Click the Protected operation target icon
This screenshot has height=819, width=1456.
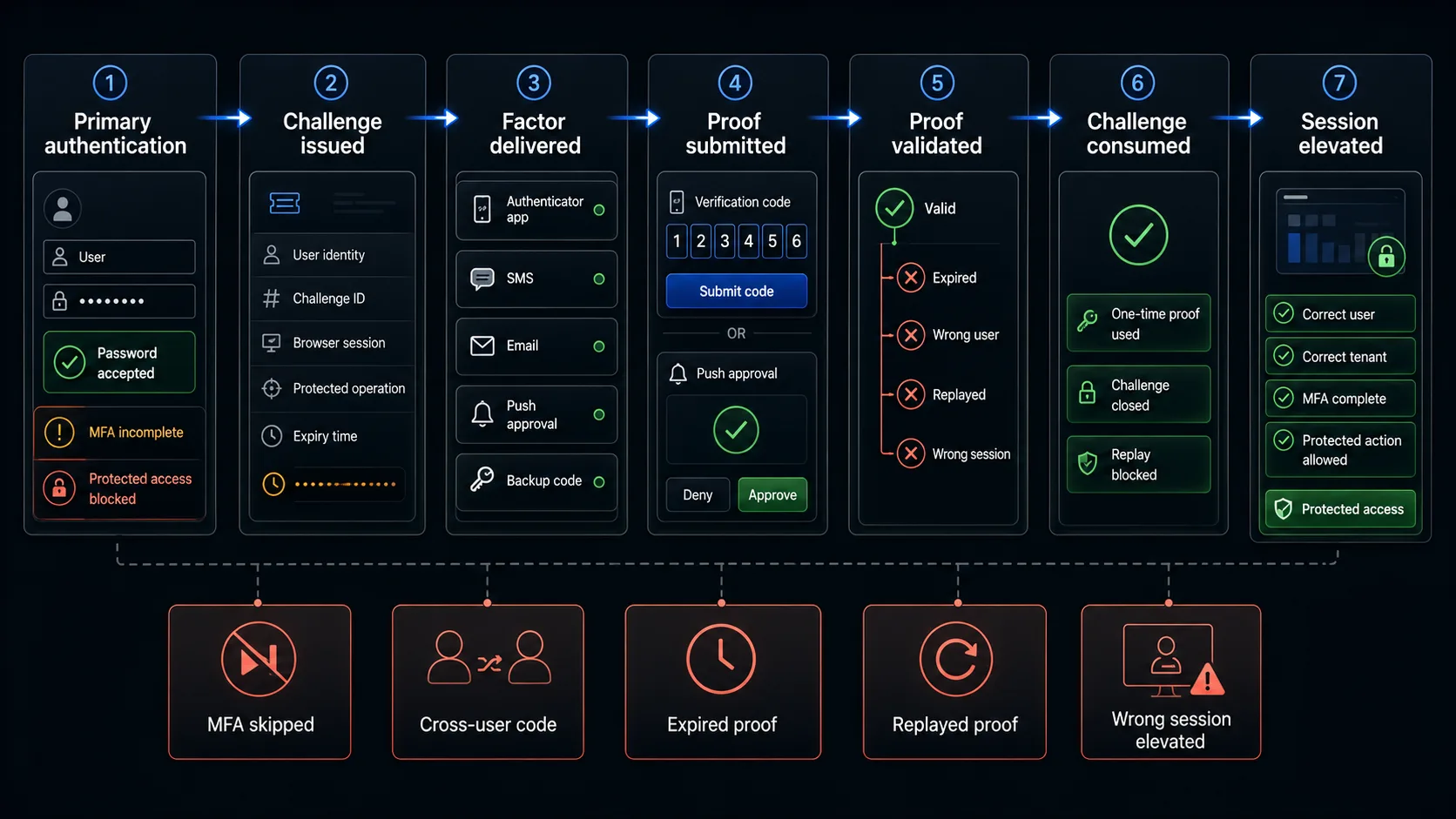coord(272,388)
